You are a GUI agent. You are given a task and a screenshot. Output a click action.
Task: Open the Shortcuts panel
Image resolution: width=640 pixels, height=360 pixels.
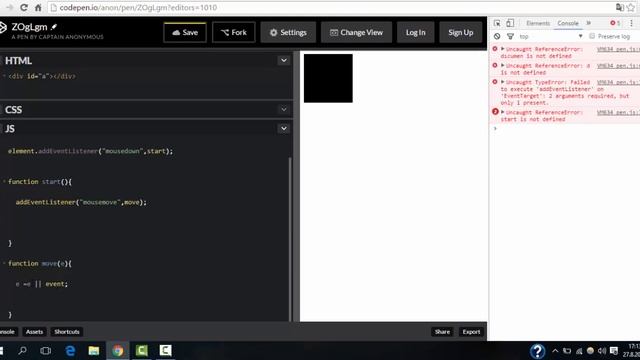pos(67,332)
